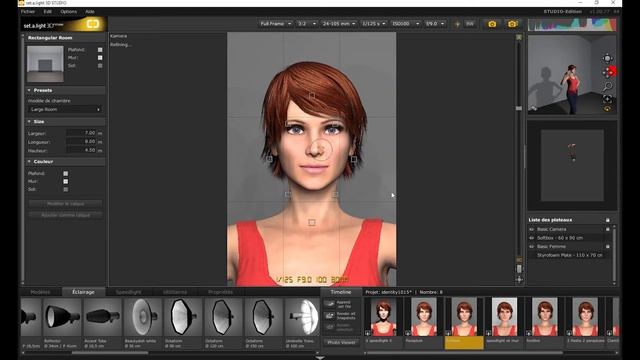640x360 pixels.
Task: Take a snapshot with the yellow camera icon
Action: (x=492, y=24)
